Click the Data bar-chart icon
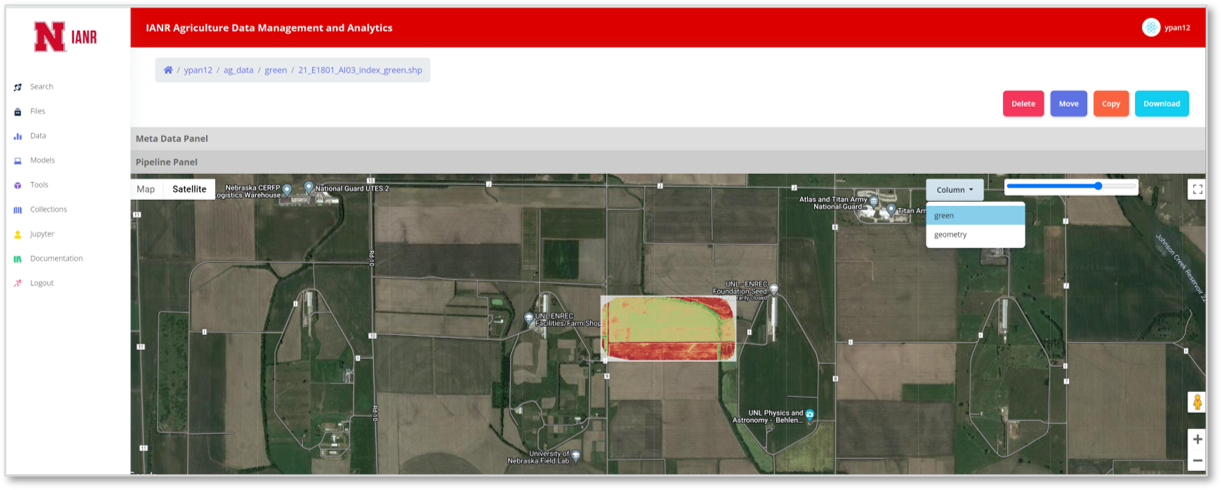 pyautogui.click(x=17, y=136)
